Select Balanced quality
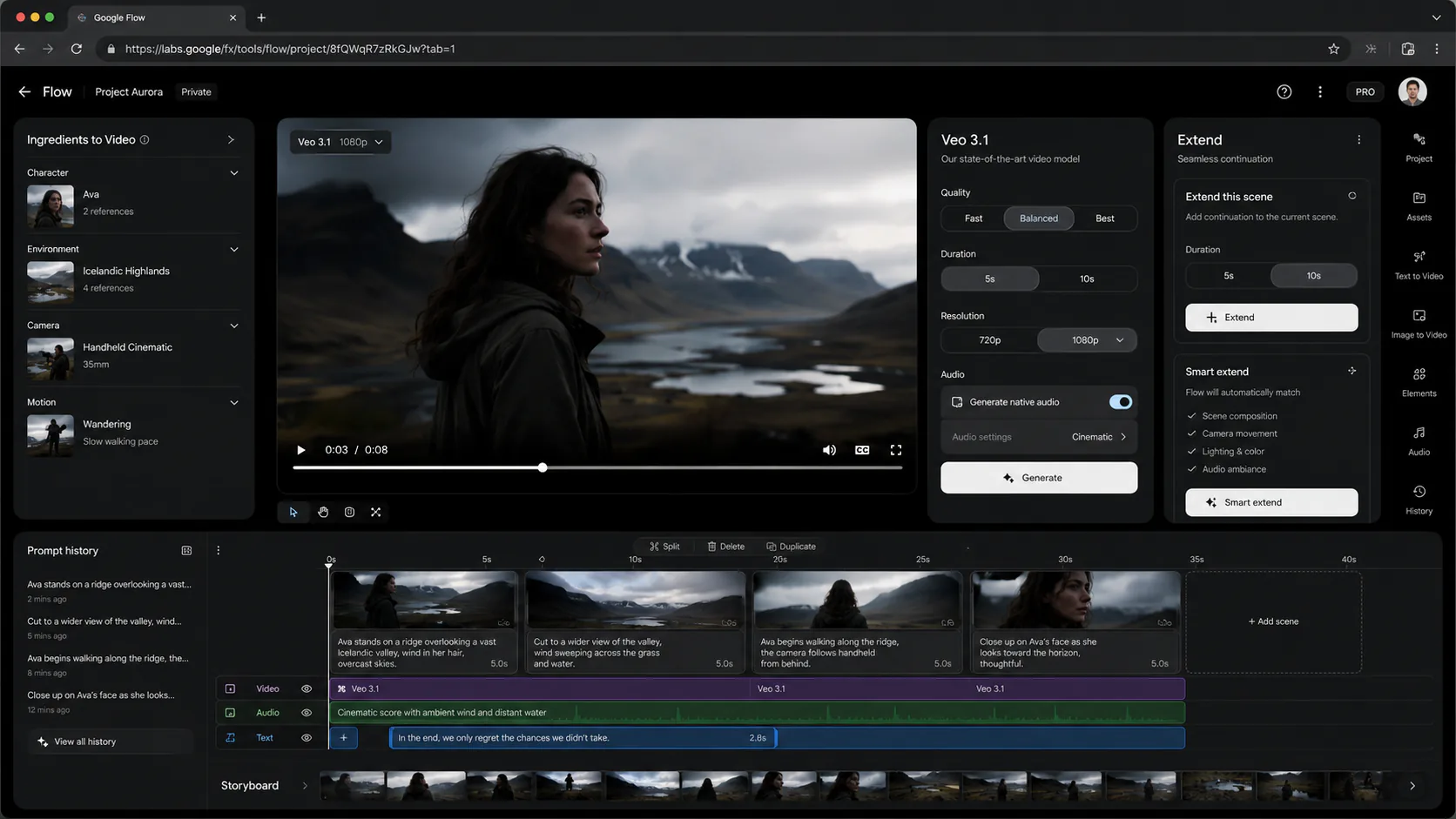This screenshot has width=1456, height=819. point(1039,218)
